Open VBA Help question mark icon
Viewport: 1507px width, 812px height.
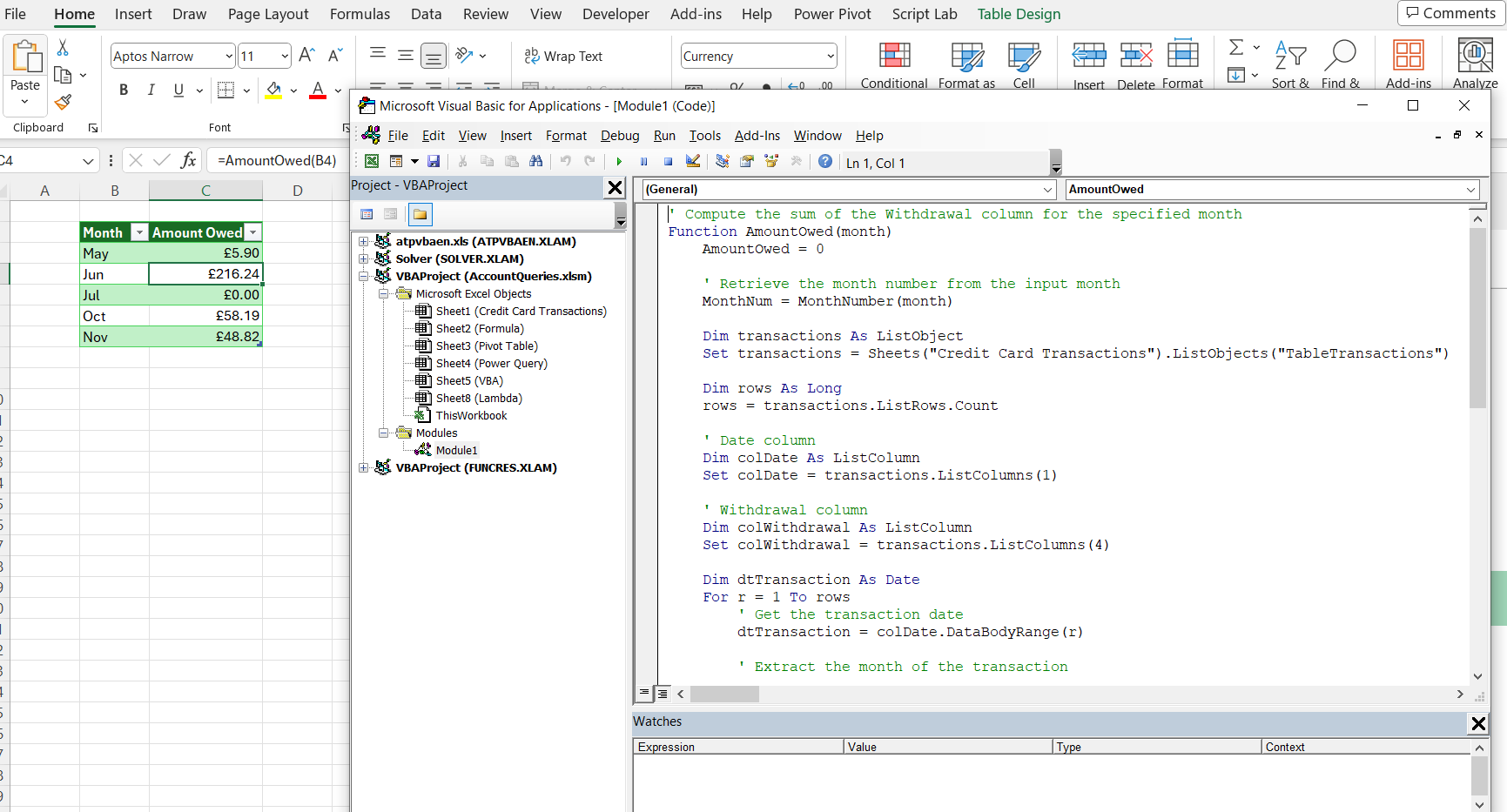(x=825, y=162)
